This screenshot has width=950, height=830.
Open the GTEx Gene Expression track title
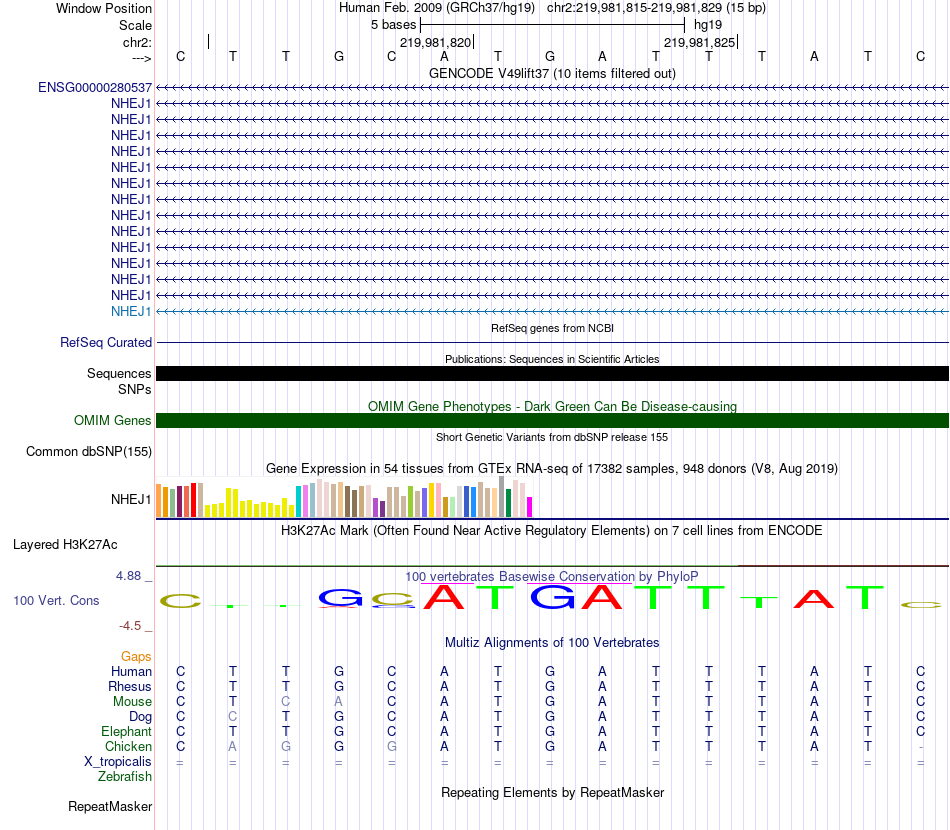tap(552, 468)
